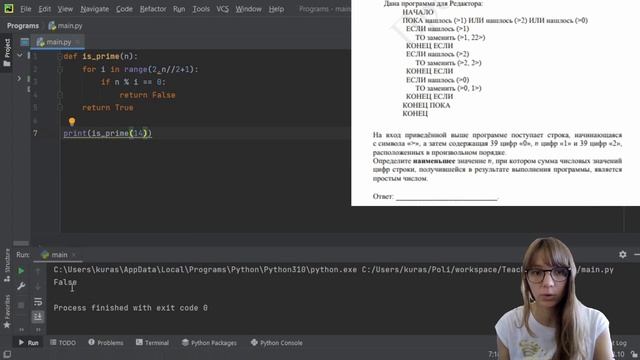The image size is (640, 360).
Task: Open the Tools menu
Action: (x=201, y=9)
